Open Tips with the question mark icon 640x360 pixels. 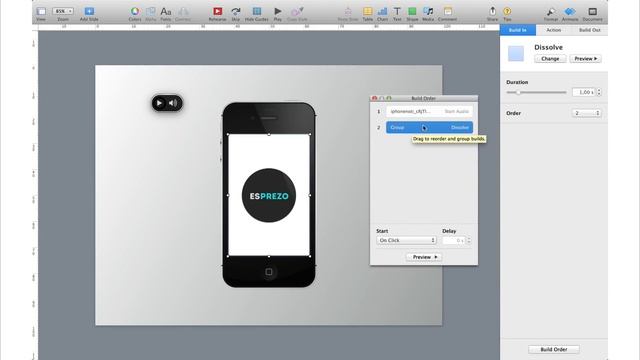coord(507,13)
